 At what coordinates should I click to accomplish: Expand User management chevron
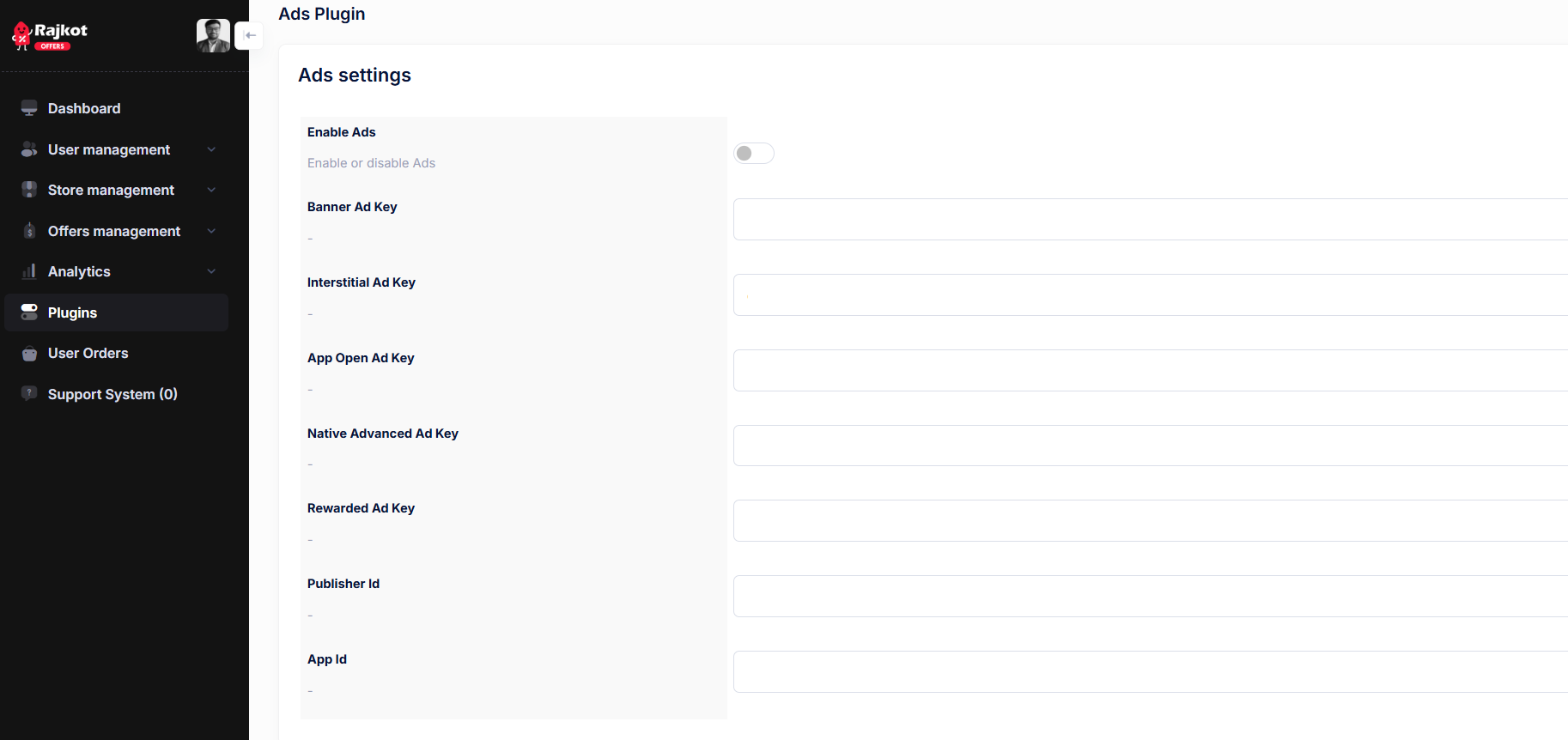click(x=211, y=149)
